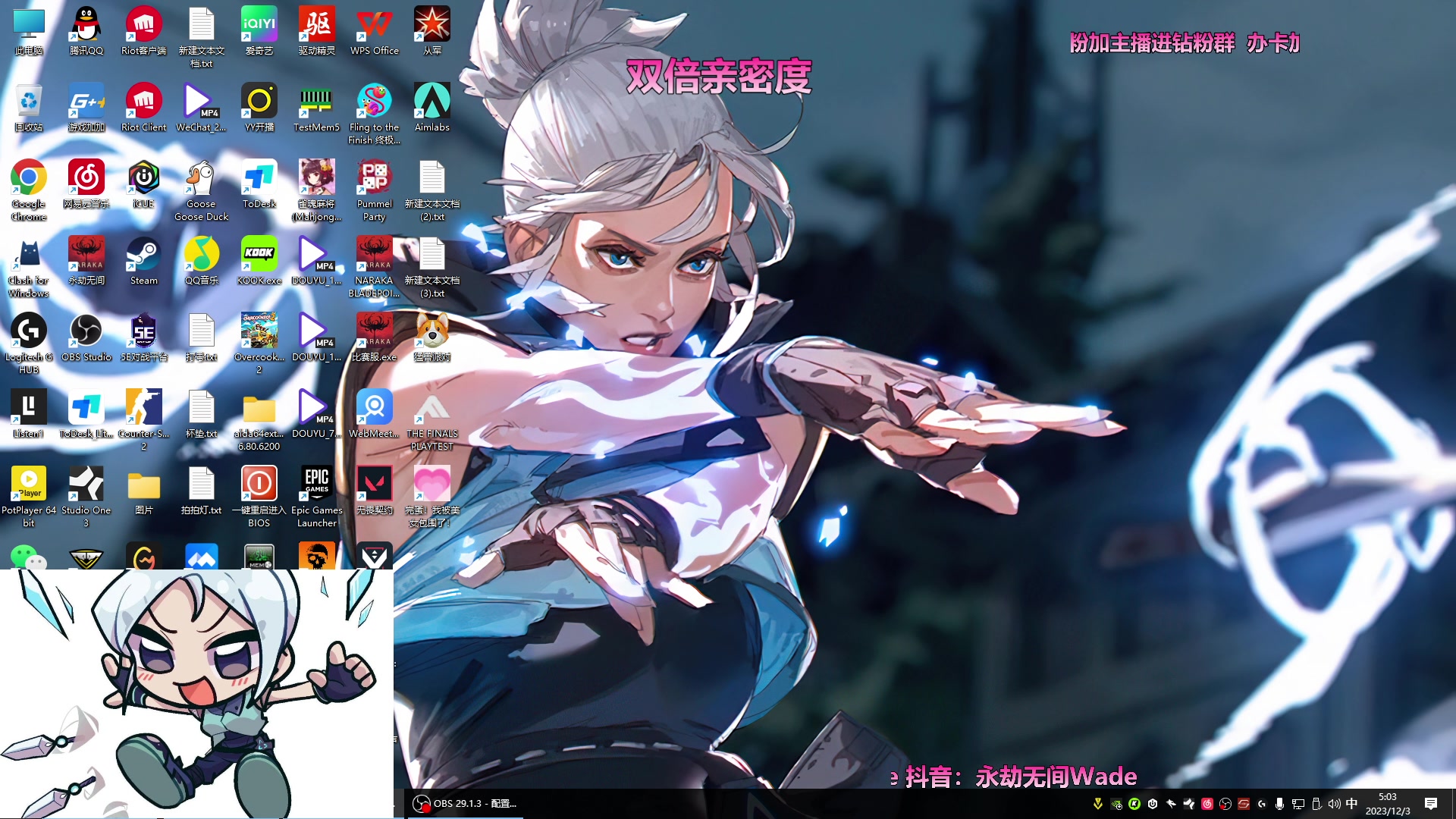Viewport: 1456px width, 819px height.
Task: Open the 网易云音乐 desktop shortcut
Action: coord(86,184)
